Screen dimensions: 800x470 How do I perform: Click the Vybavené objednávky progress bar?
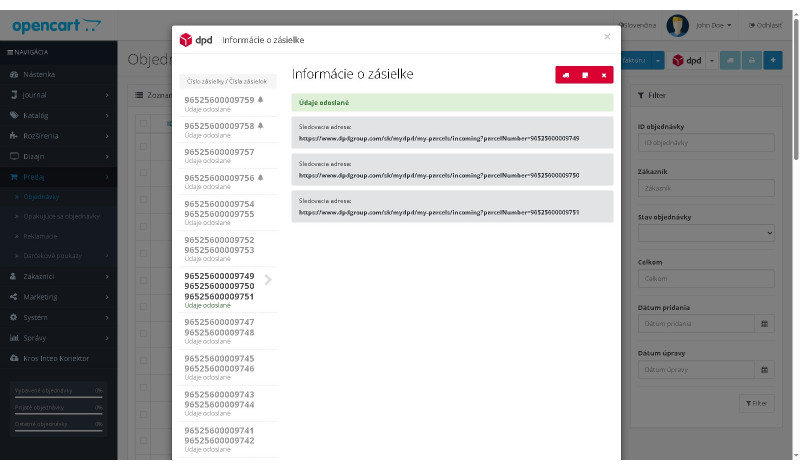tap(59, 397)
